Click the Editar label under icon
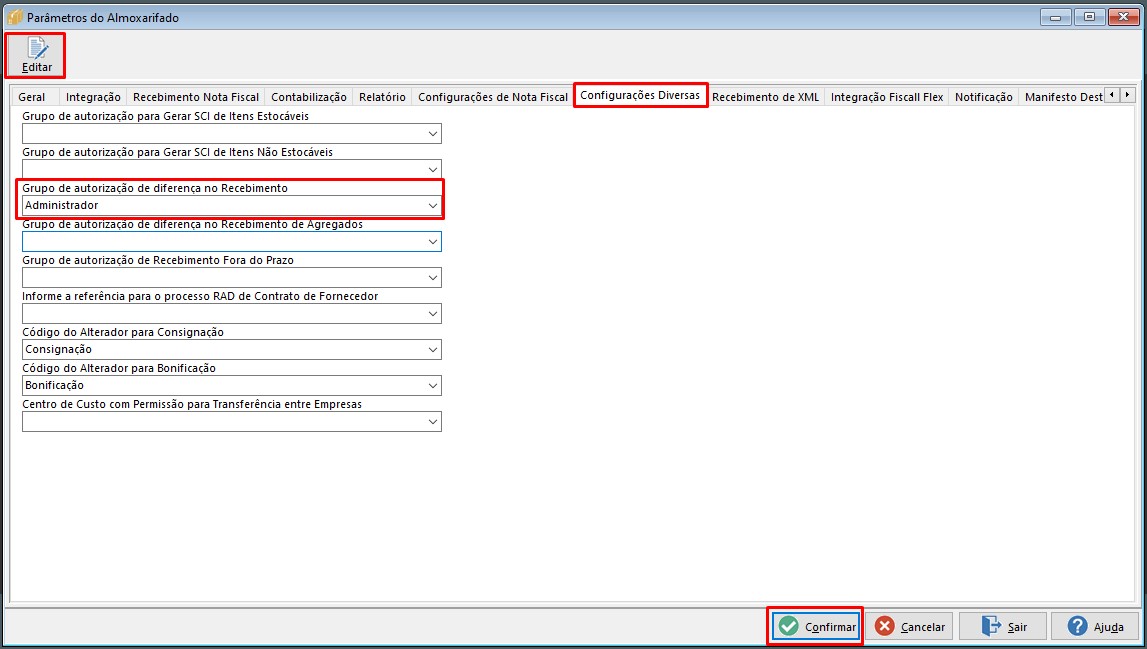 point(37,67)
